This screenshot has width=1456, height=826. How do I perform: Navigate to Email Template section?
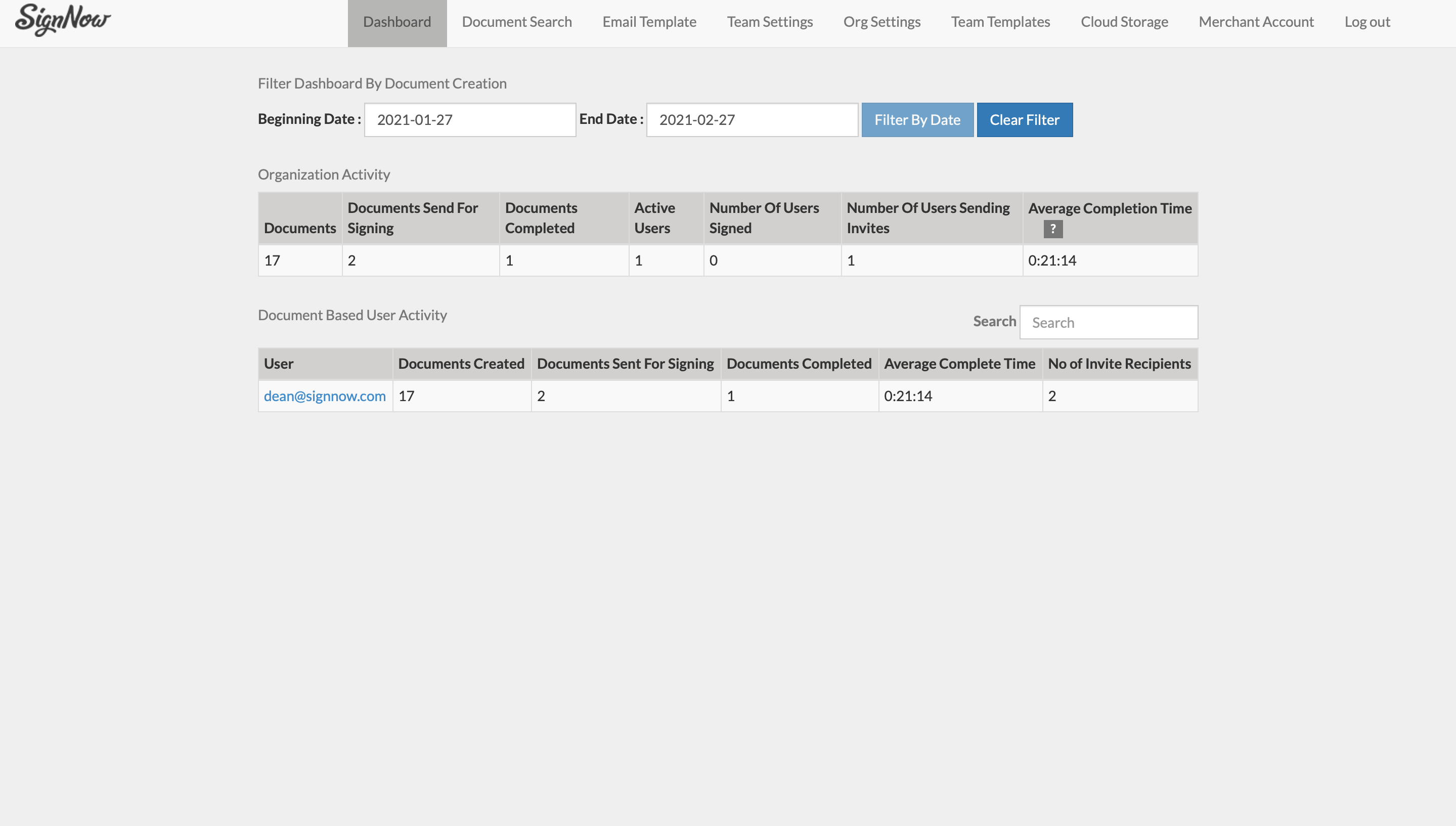click(649, 21)
